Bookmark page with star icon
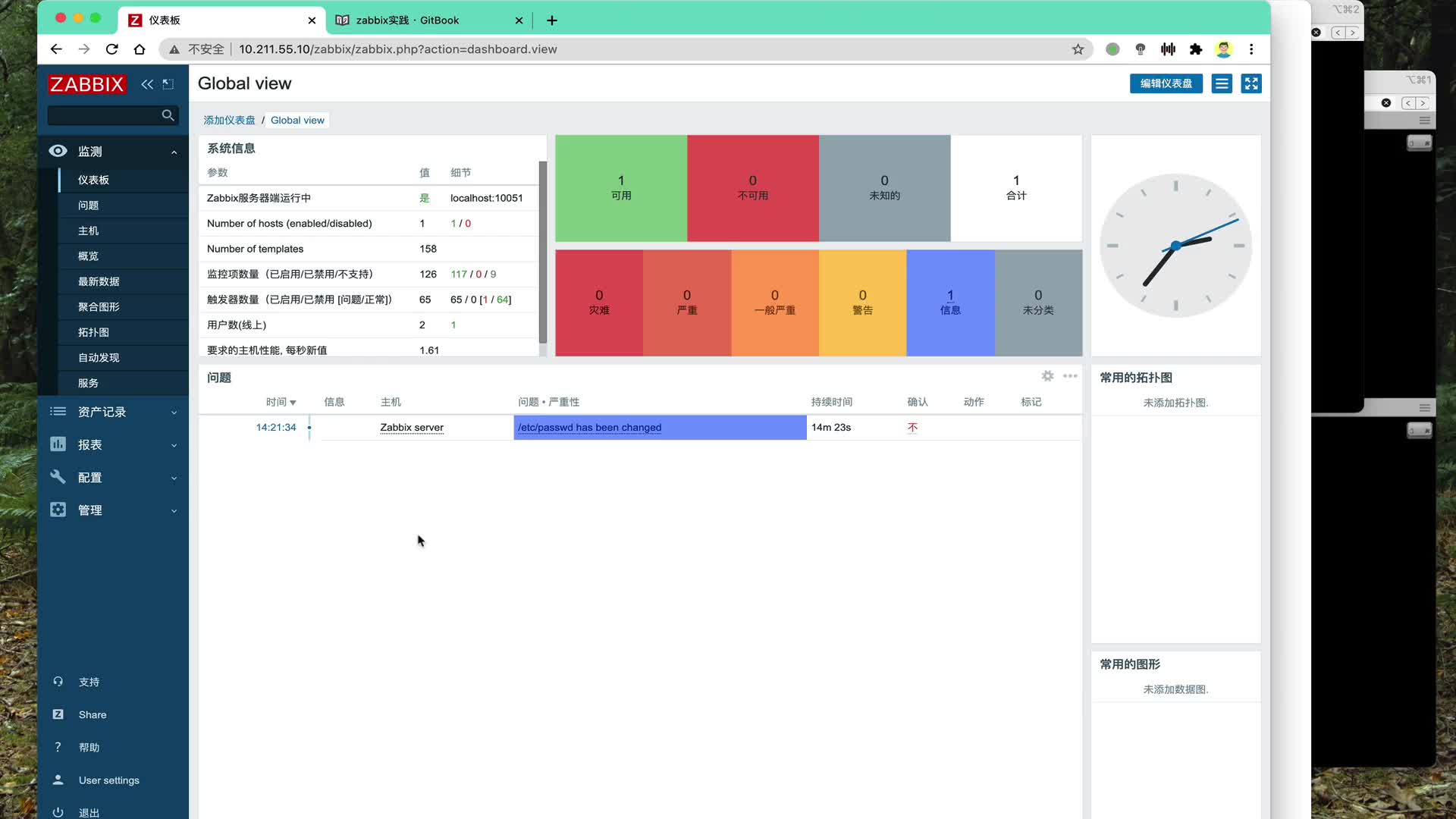This screenshot has width=1456, height=819. coord(1078,49)
